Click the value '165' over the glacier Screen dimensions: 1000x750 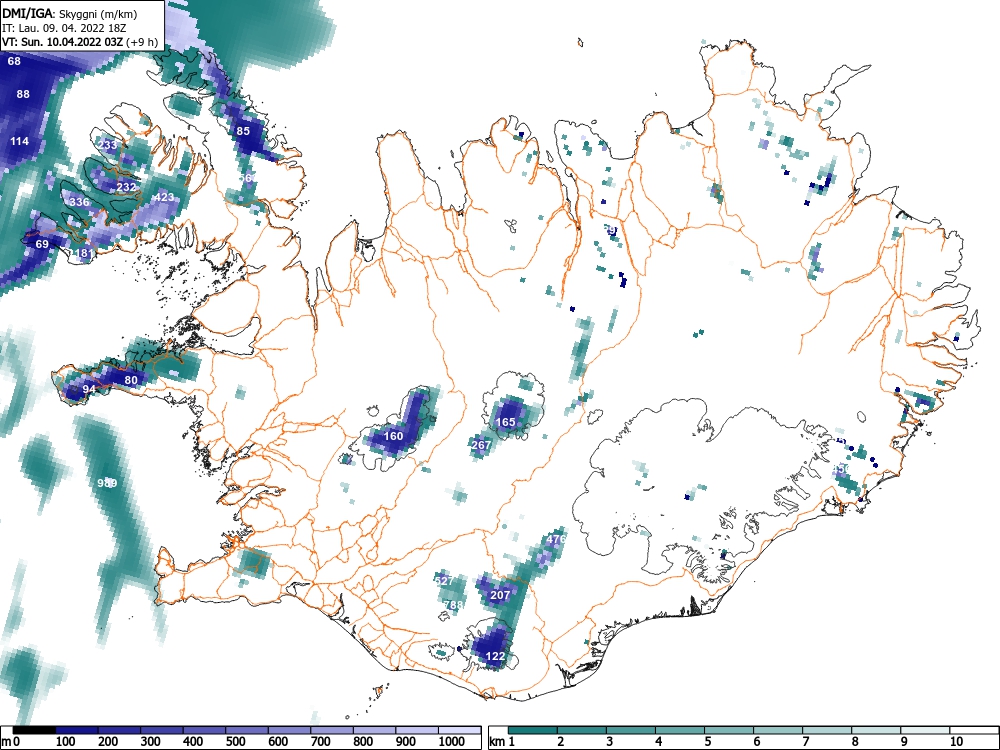tap(505, 422)
